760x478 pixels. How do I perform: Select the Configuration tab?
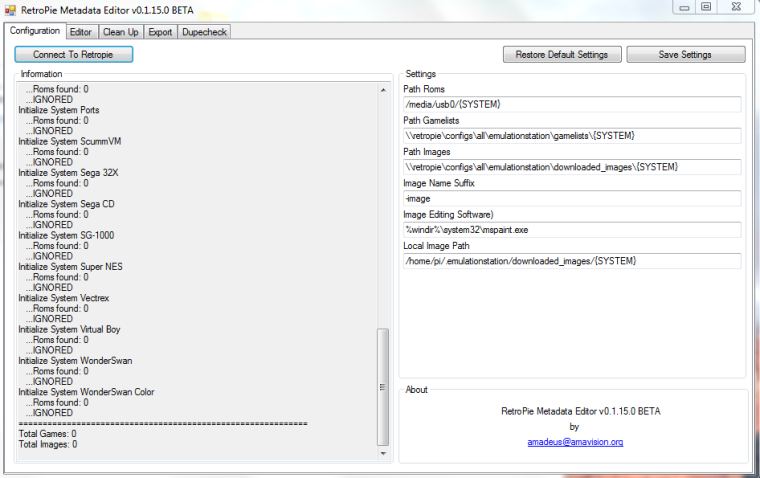(x=35, y=31)
